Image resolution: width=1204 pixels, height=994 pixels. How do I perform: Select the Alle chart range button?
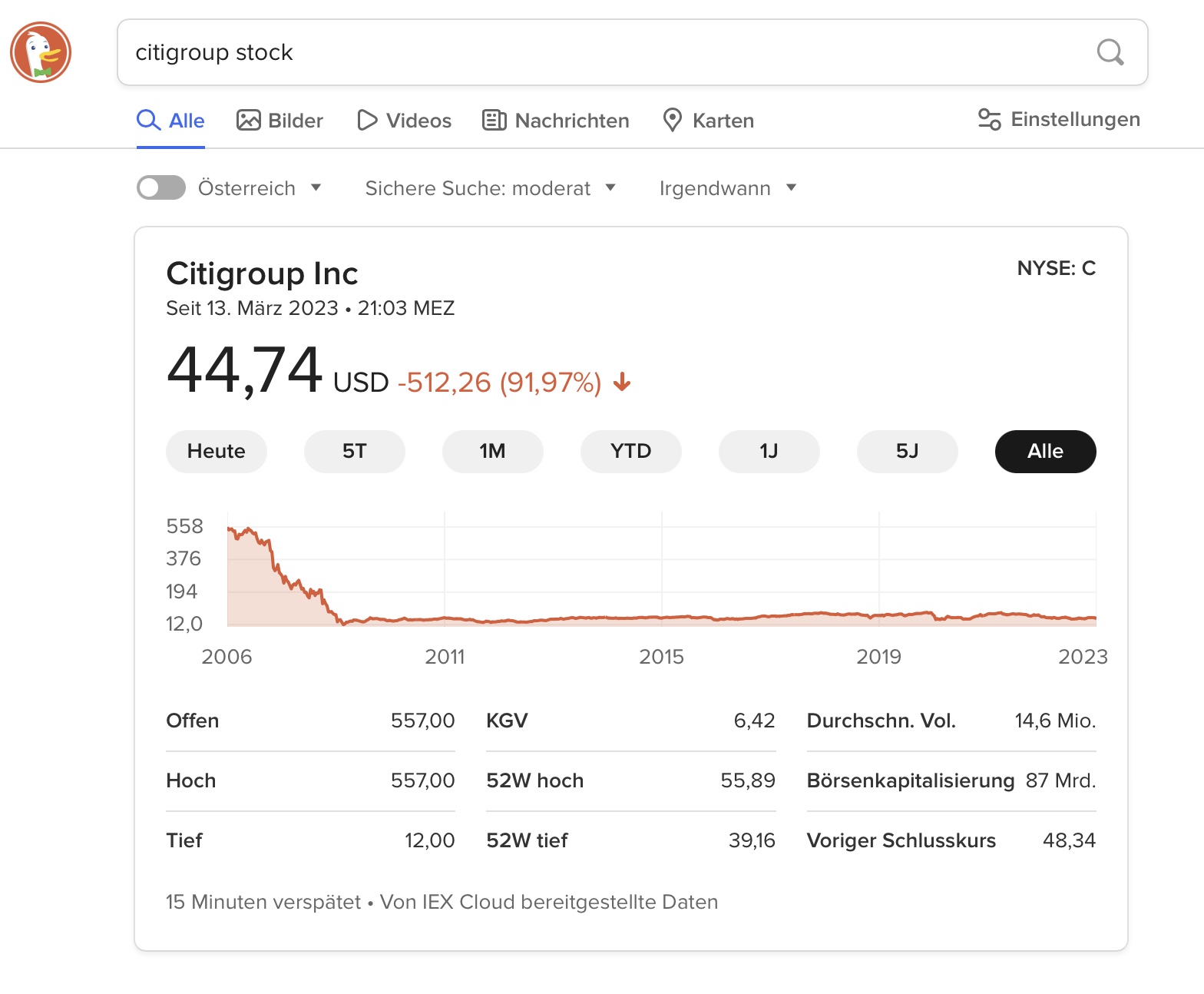click(1046, 452)
